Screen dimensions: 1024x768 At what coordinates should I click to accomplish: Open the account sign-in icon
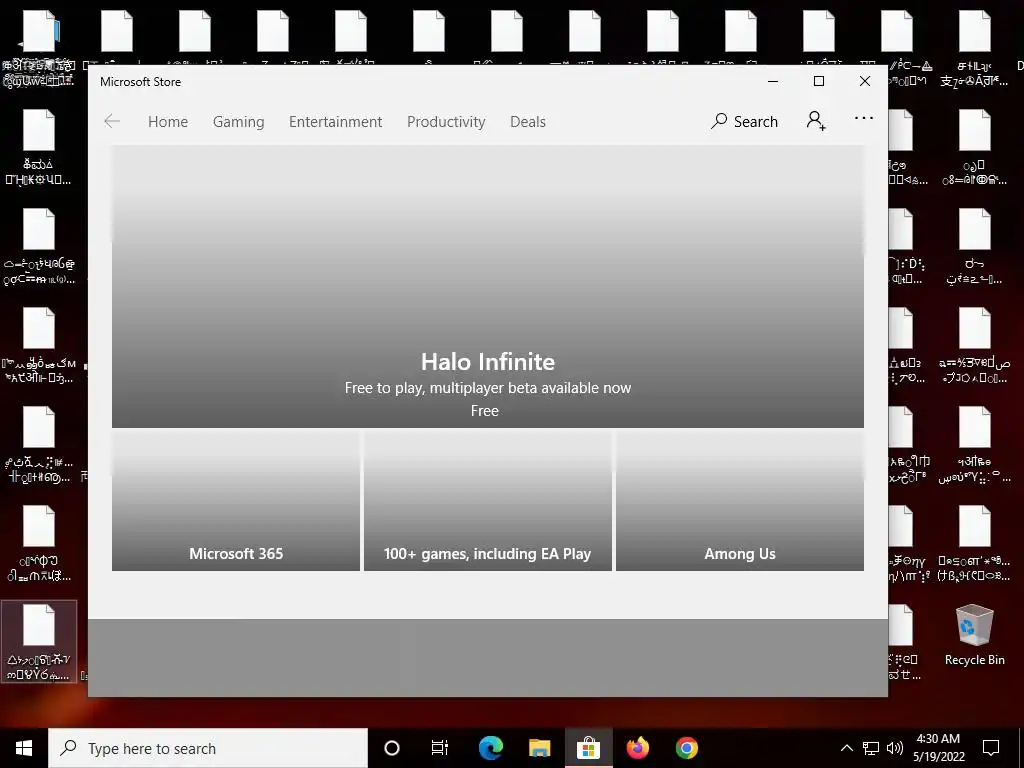click(816, 121)
